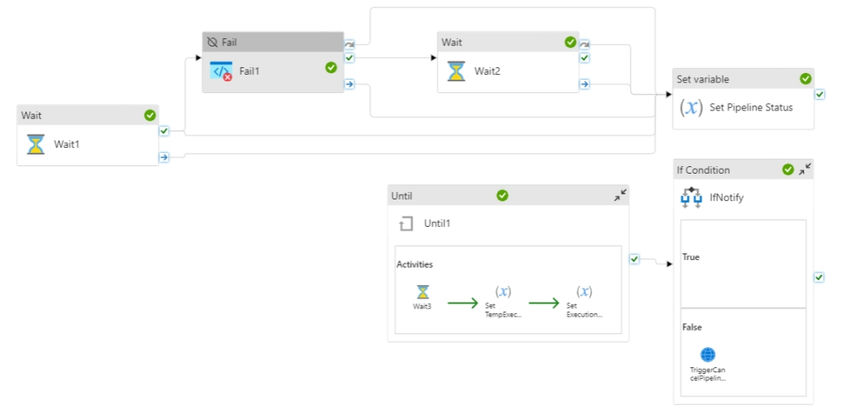Screen dimensions: 850x413
Task: Select the Fail activity header bar
Action: tap(273, 42)
